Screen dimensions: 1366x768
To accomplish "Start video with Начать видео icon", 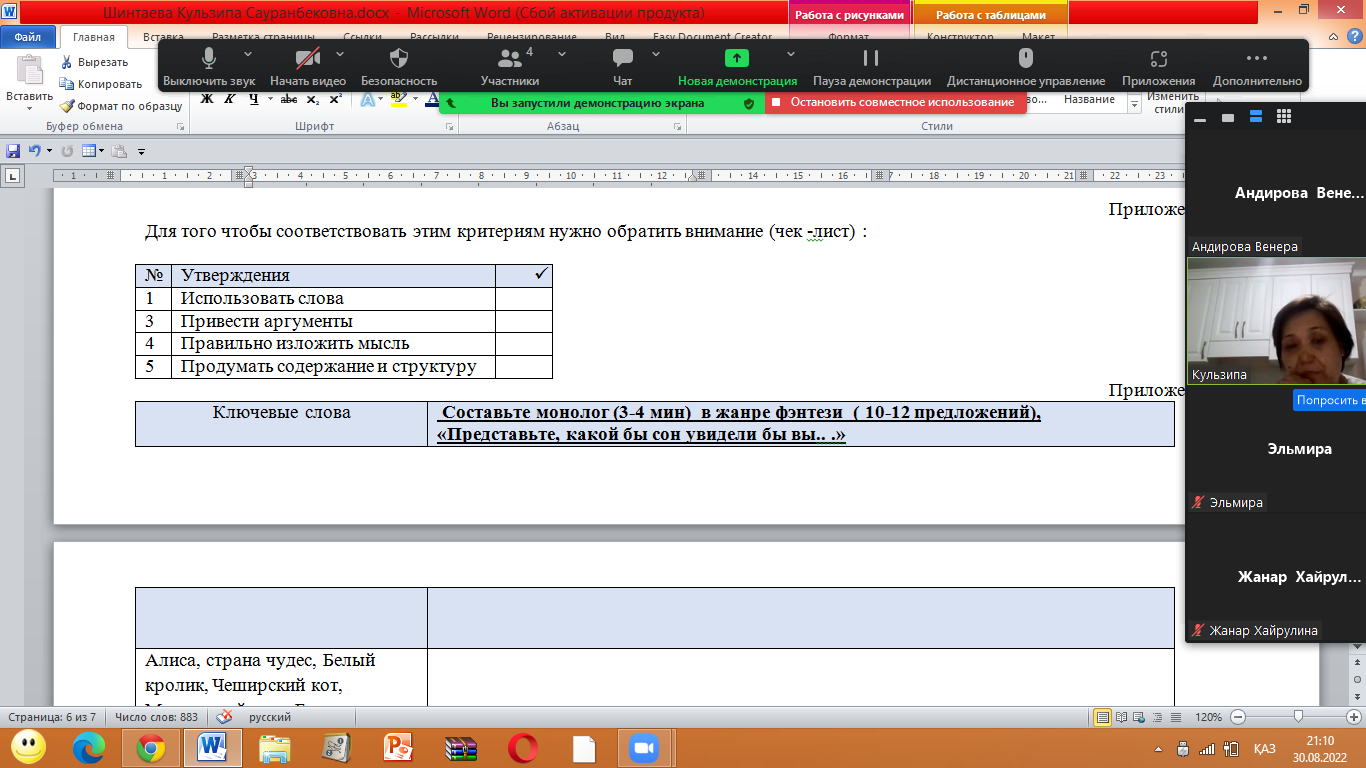I will (x=308, y=66).
